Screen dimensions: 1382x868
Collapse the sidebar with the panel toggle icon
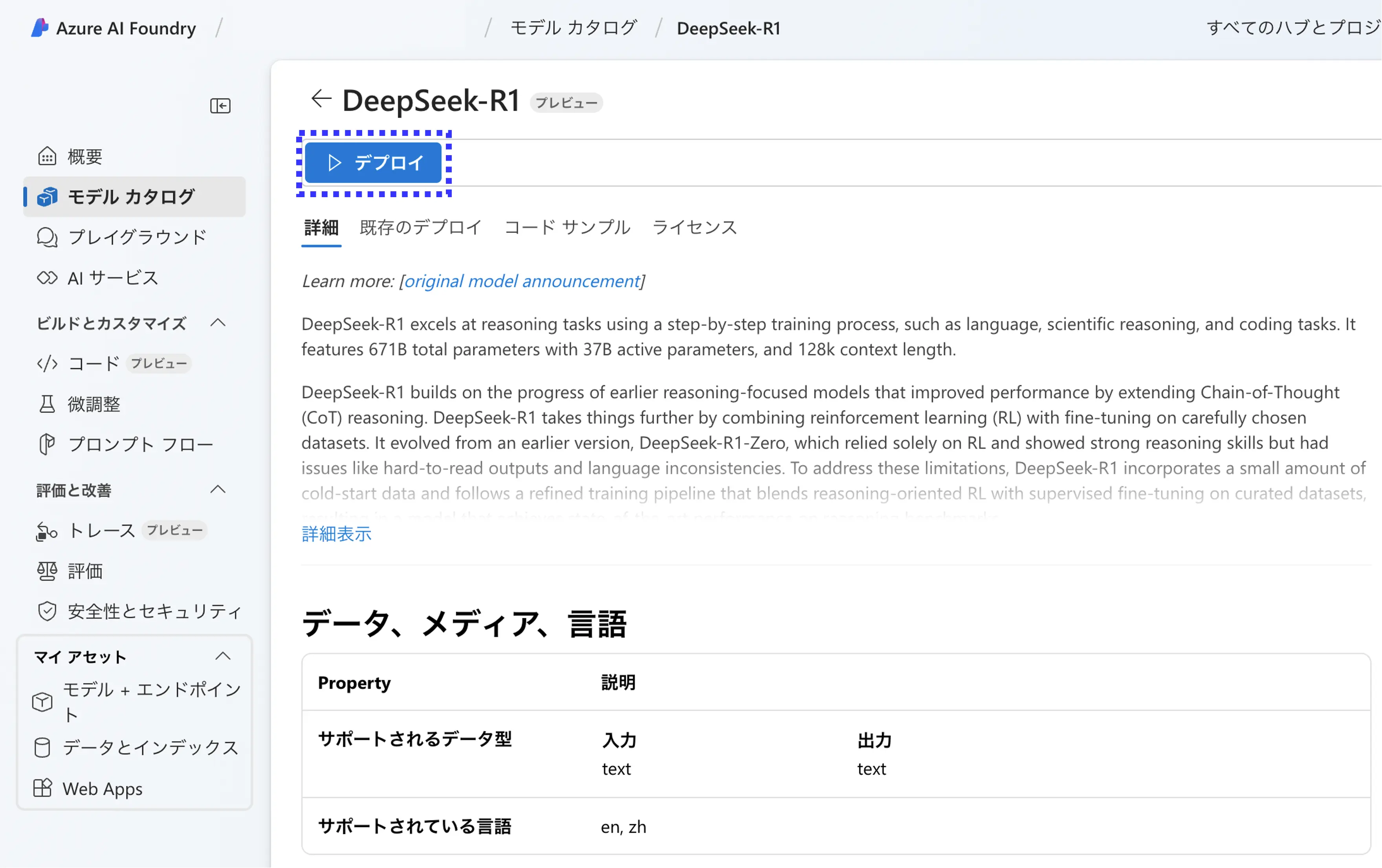[220, 106]
